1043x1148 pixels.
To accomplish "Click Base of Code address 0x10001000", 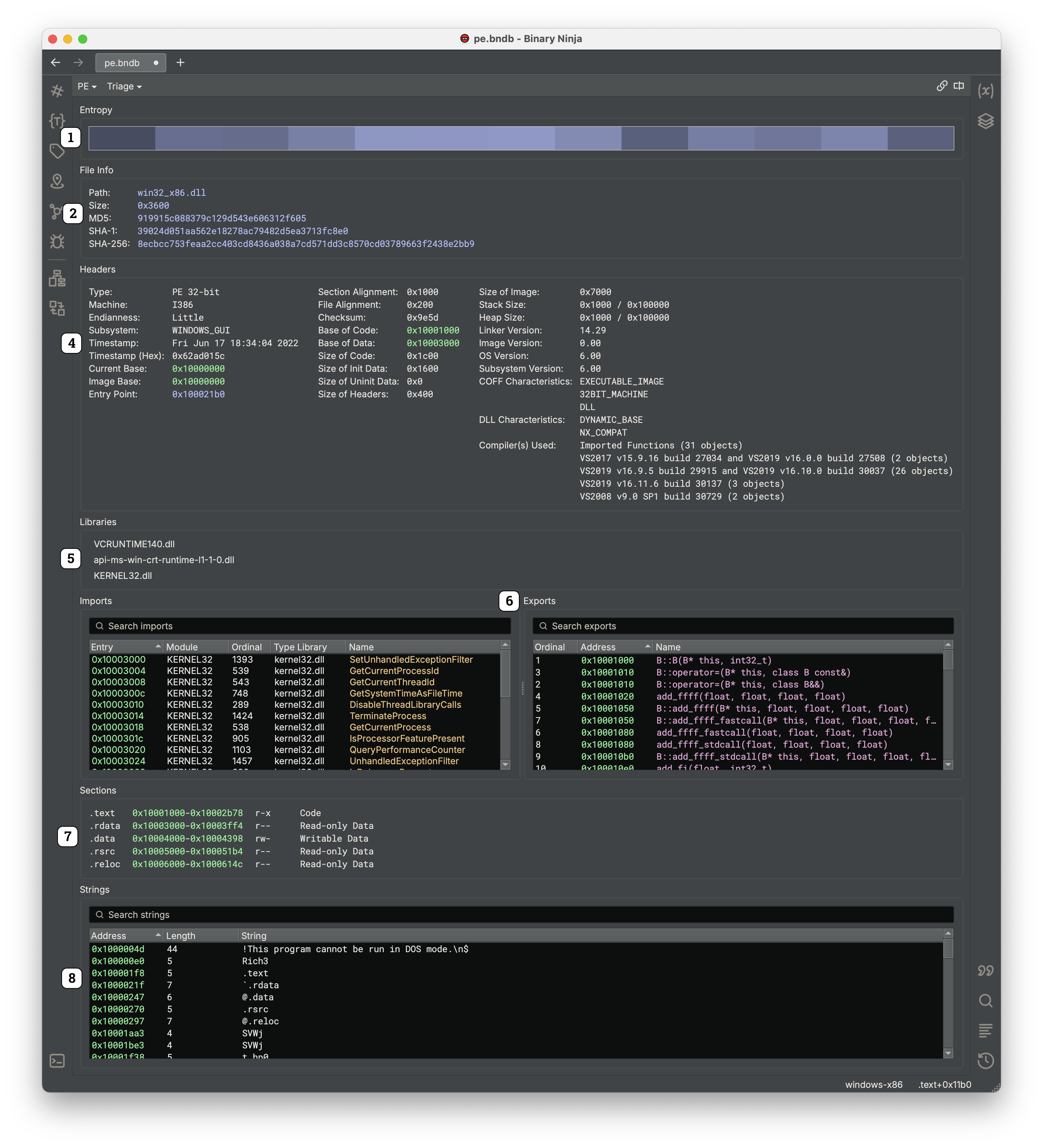I will [x=432, y=330].
